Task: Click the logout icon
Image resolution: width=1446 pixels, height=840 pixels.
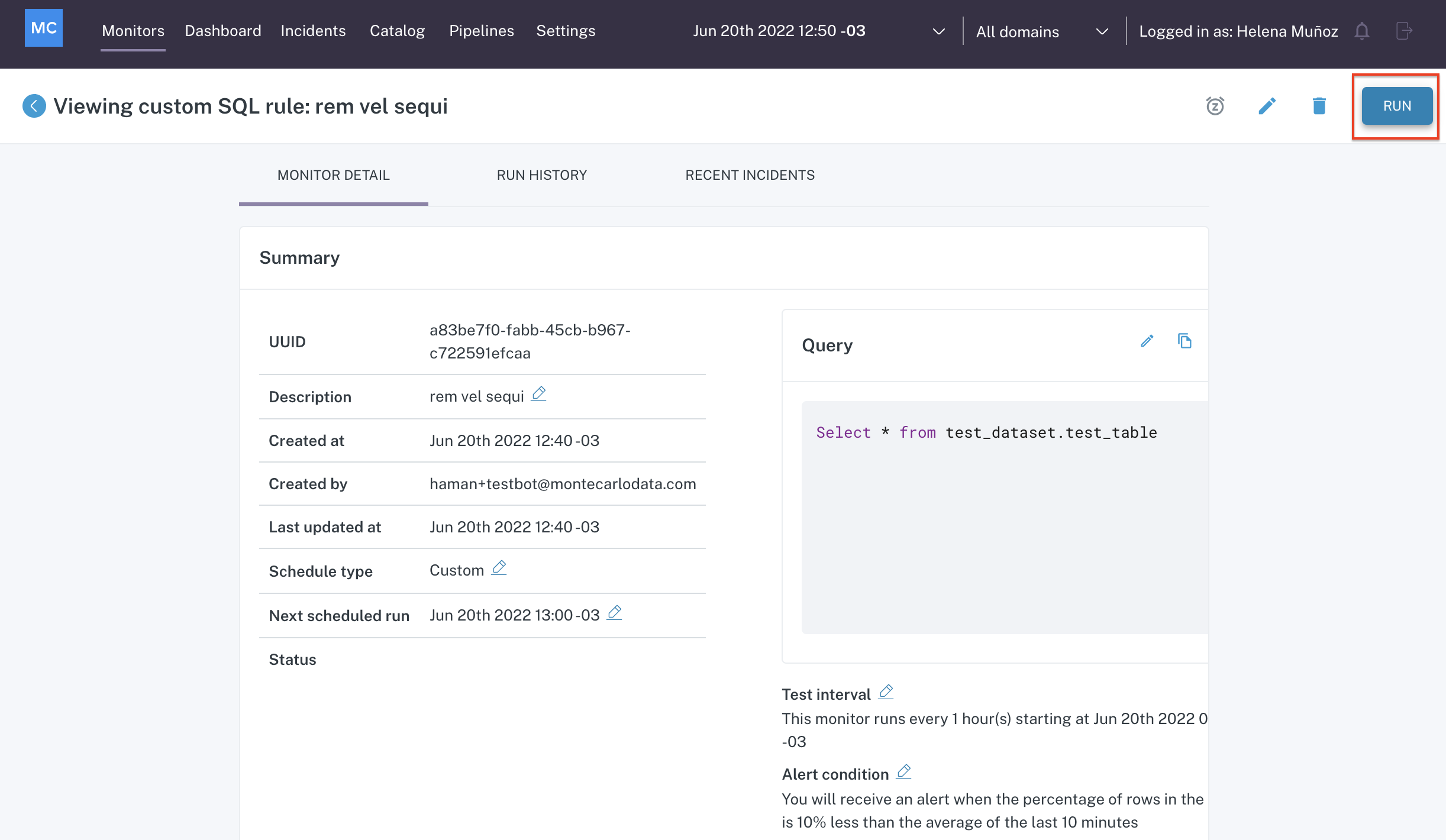Action: 1404,31
